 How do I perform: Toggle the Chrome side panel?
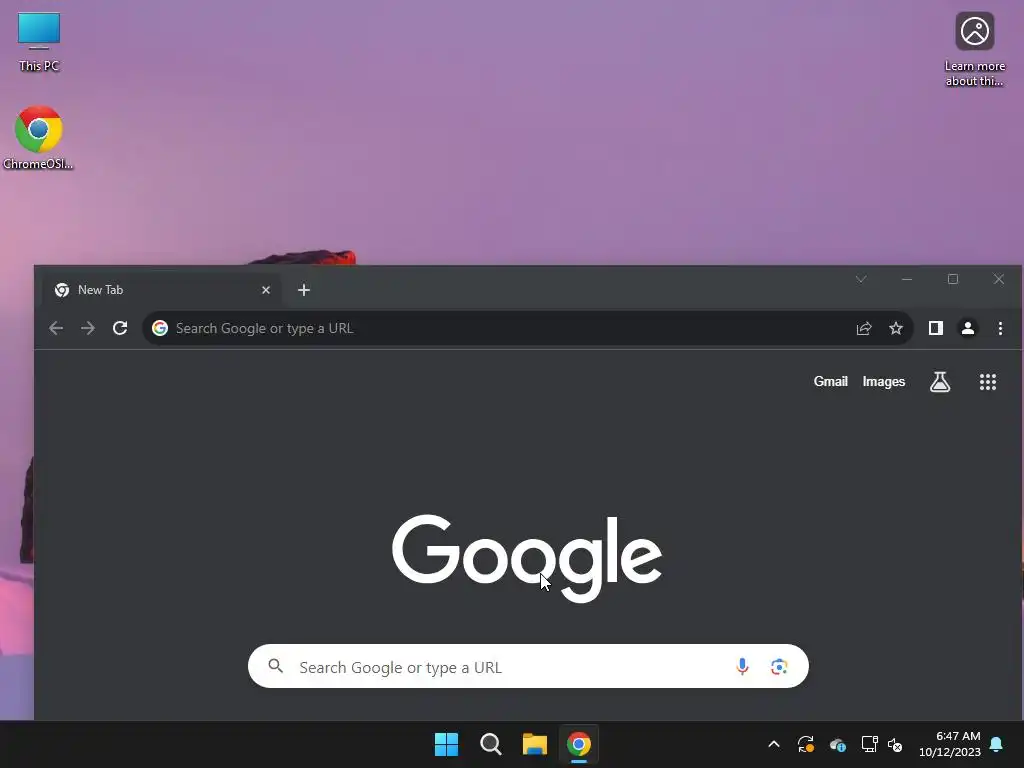click(x=936, y=328)
